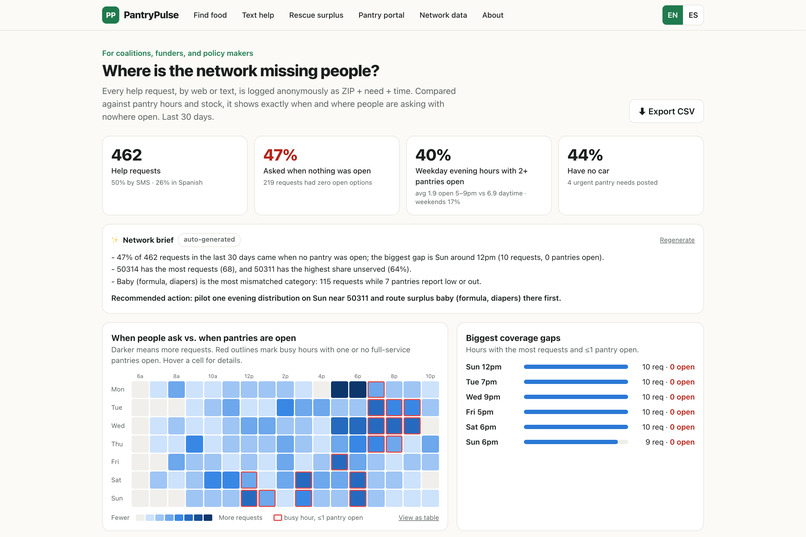The image size is (806, 537).
Task: Click the For coalitions, funders, and policy makers text
Action: click(x=177, y=53)
